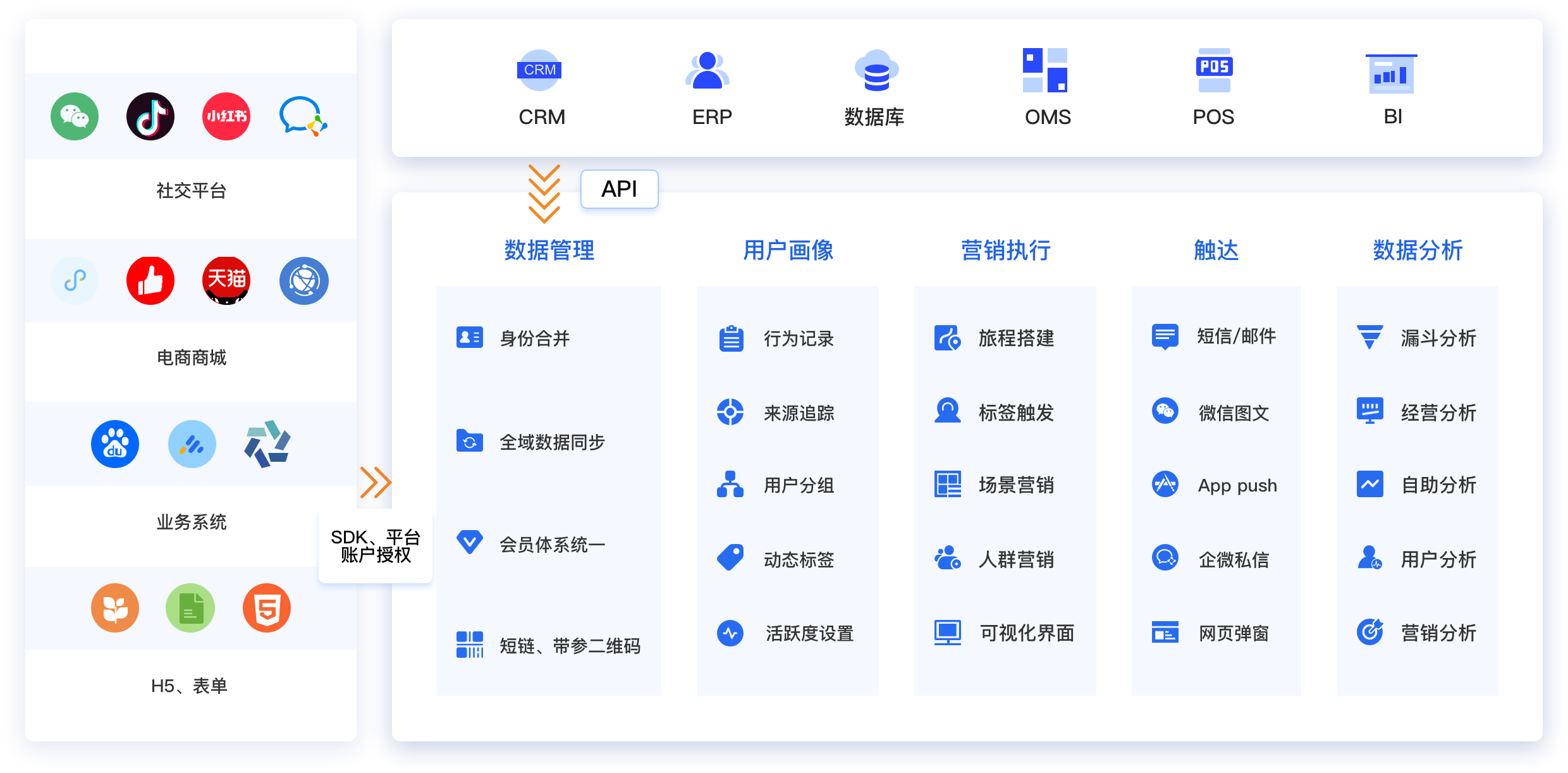Click the 身份合并 ID card icon
This screenshot has height=773, width=1568.
pos(470,337)
